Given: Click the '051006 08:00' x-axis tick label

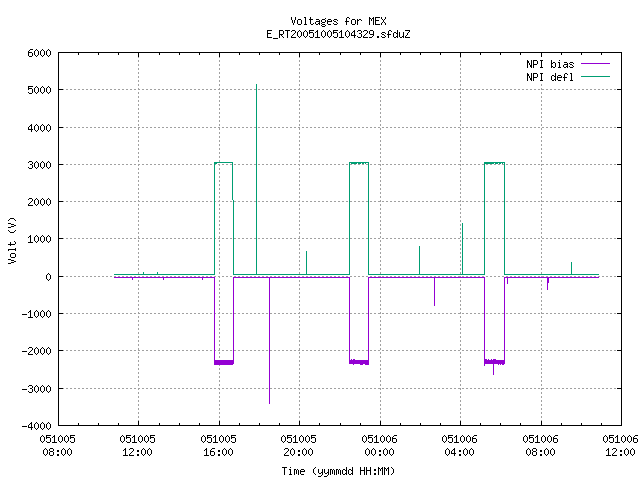Looking at the screenshot, I should [x=540, y=446].
